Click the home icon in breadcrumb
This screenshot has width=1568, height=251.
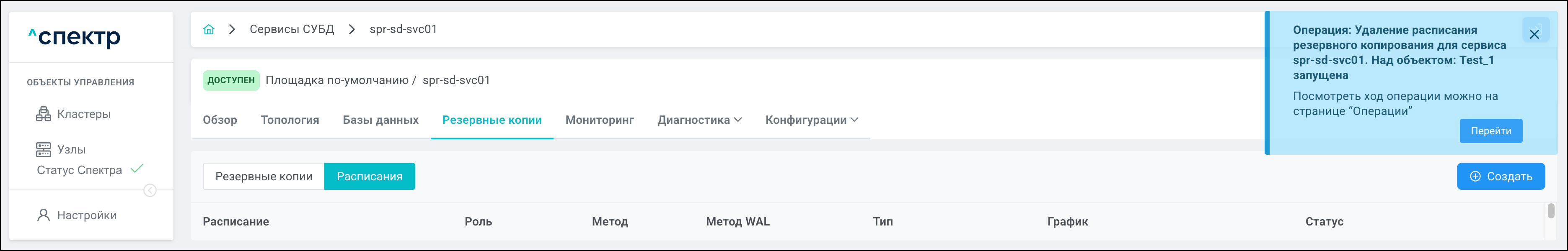coord(209,29)
